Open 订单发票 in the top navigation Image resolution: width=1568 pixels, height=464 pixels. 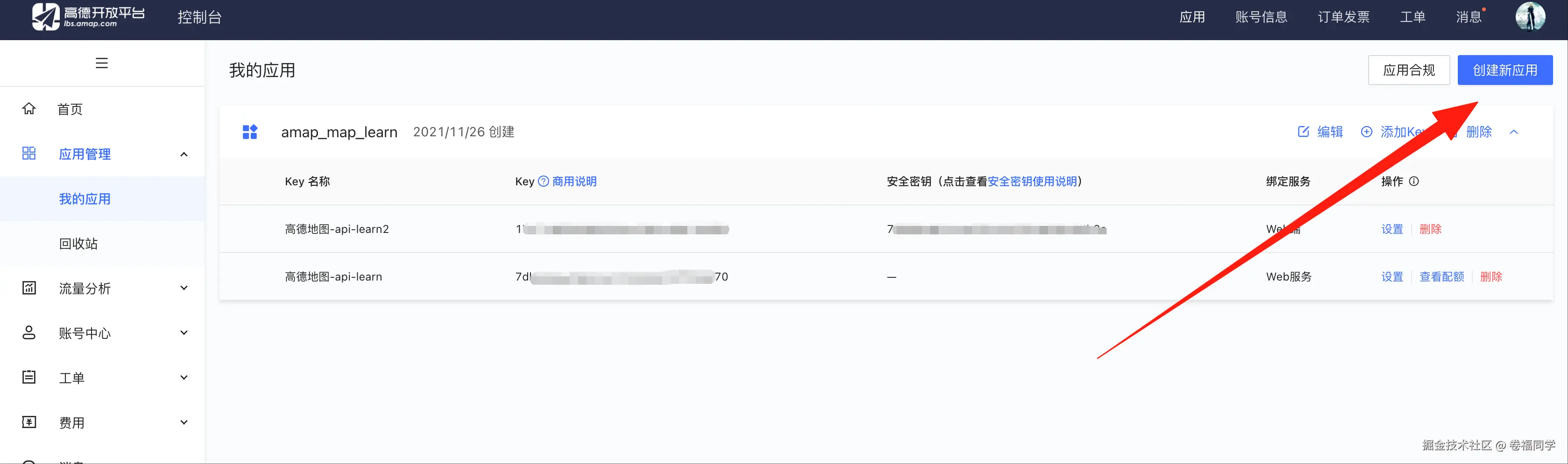(x=1343, y=17)
